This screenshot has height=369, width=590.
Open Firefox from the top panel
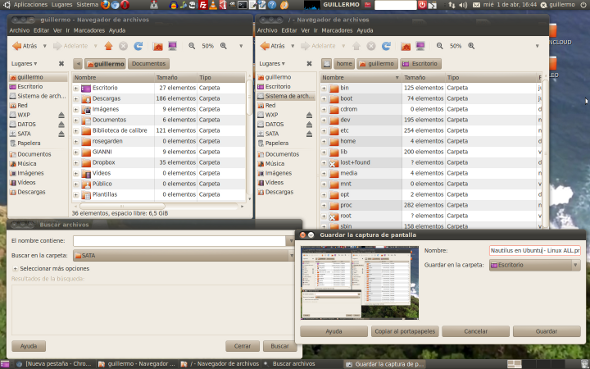[105, 5]
